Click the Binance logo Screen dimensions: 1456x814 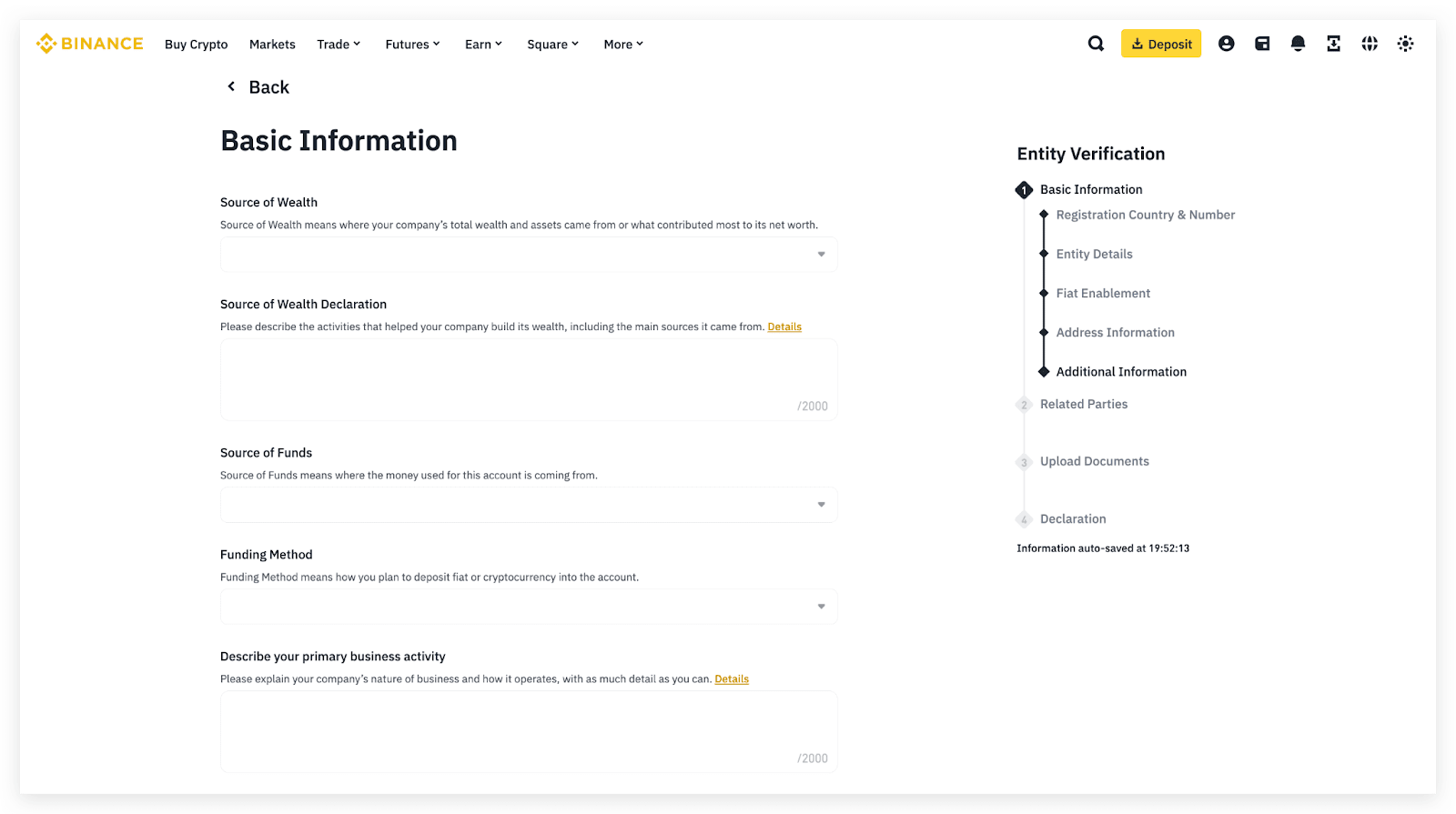(89, 44)
